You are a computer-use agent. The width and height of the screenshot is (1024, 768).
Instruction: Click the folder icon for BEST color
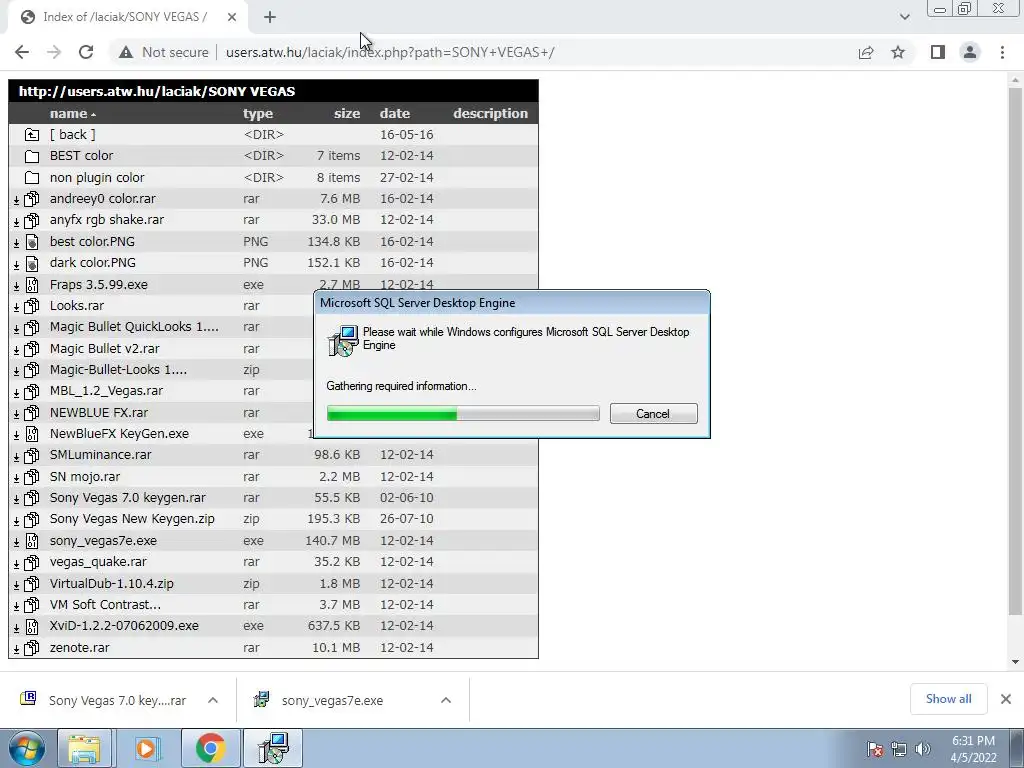pos(31,156)
